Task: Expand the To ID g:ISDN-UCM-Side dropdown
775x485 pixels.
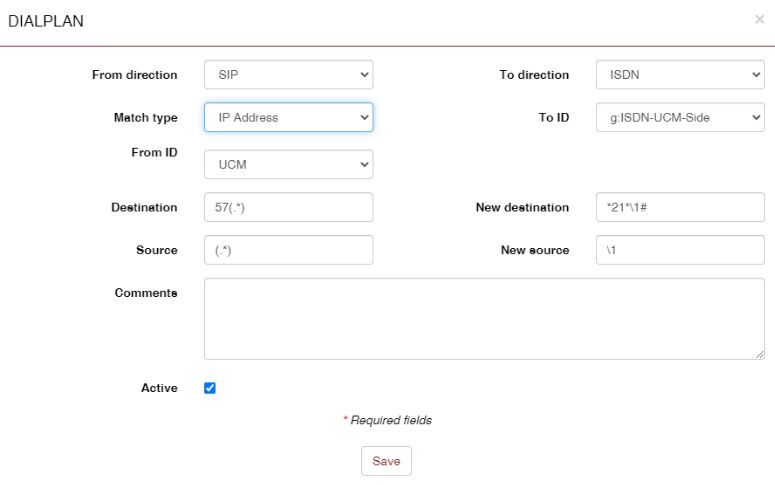Action: [679, 117]
